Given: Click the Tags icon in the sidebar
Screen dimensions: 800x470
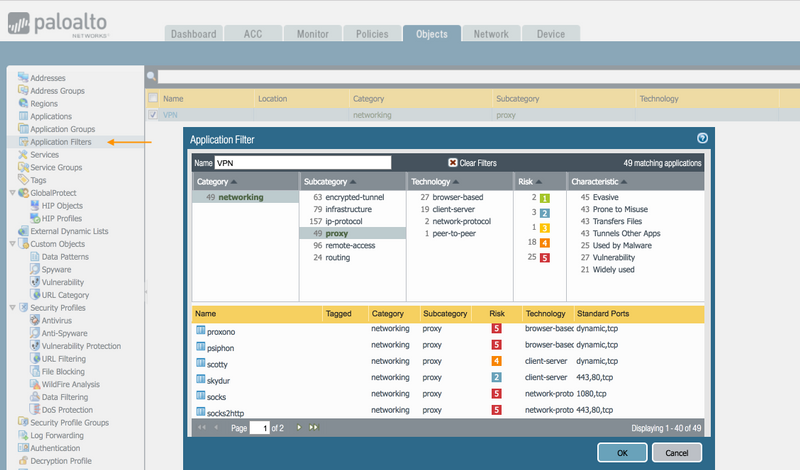Looking at the screenshot, I should [x=23, y=180].
